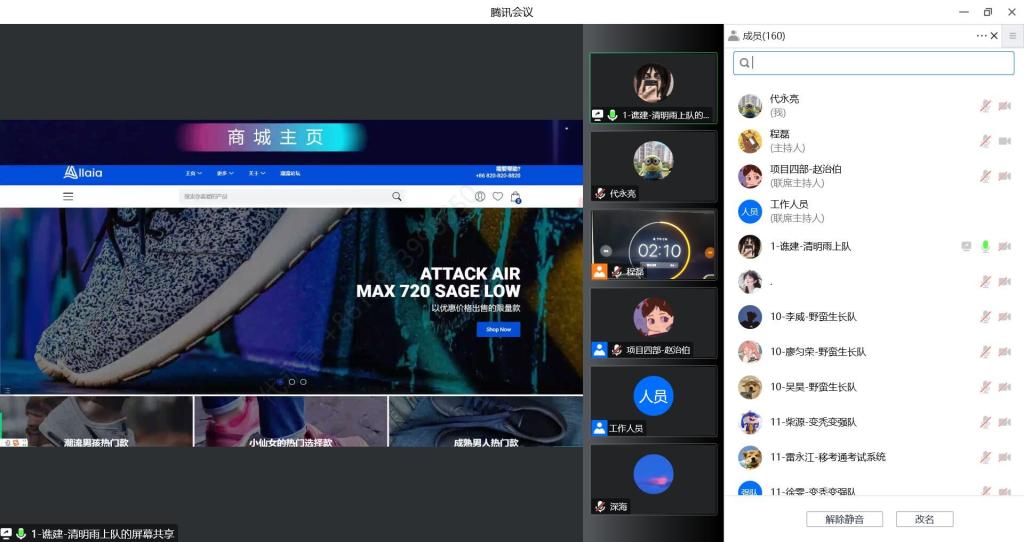This screenshot has height=542, width=1024.
Task: Select 代永亮 (我) in the members list
Action: pos(873,106)
